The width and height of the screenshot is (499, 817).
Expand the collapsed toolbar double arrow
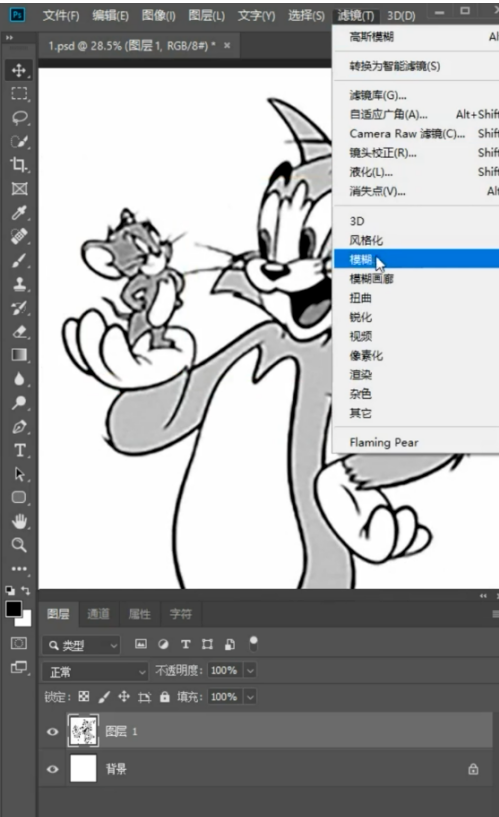9,38
